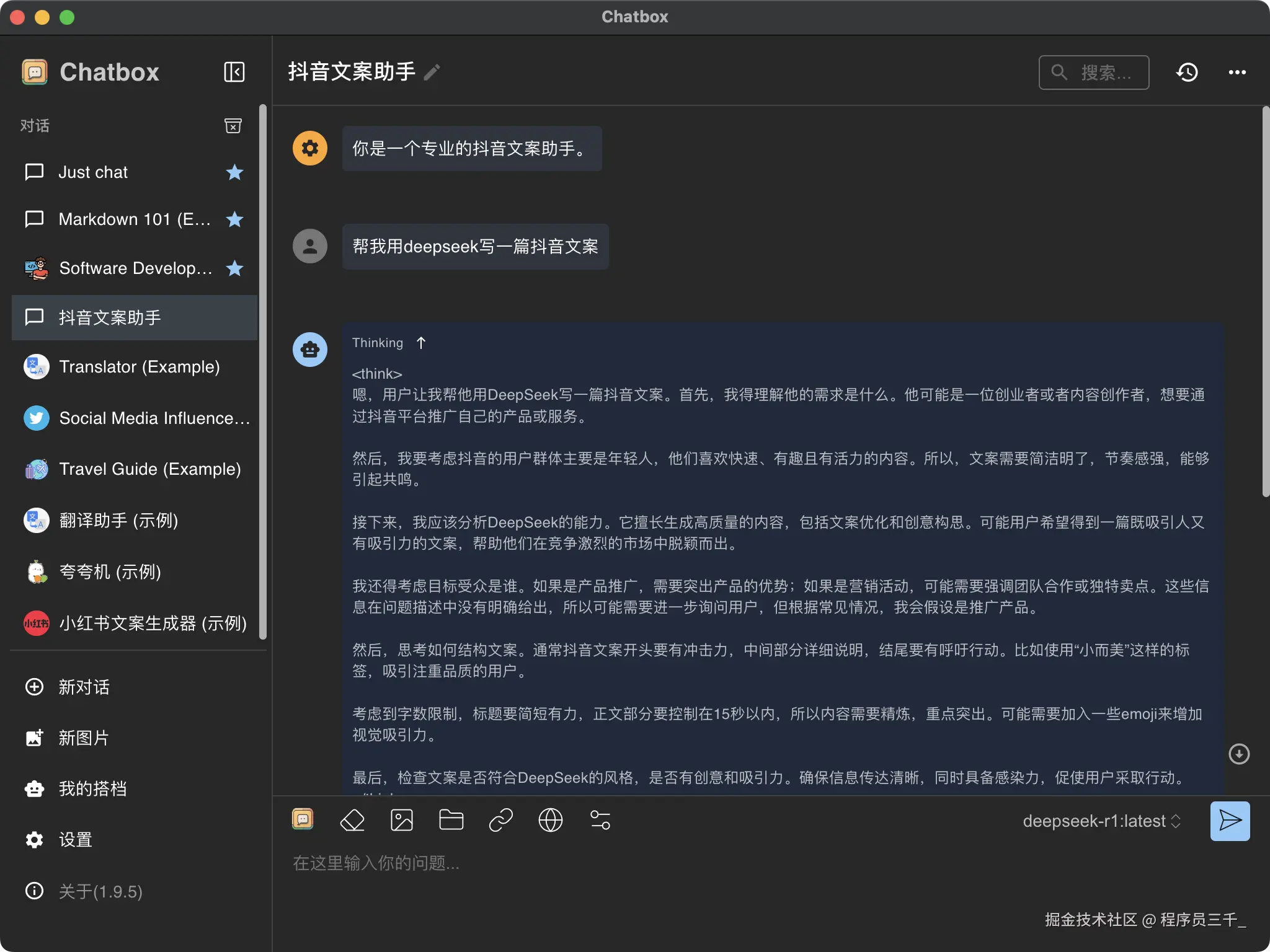Image resolution: width=1270 pixels, height=952 pixels.
Task: Click the eraser clear-conversation icon
Action: pyautogui.click(x=352, y=820)
